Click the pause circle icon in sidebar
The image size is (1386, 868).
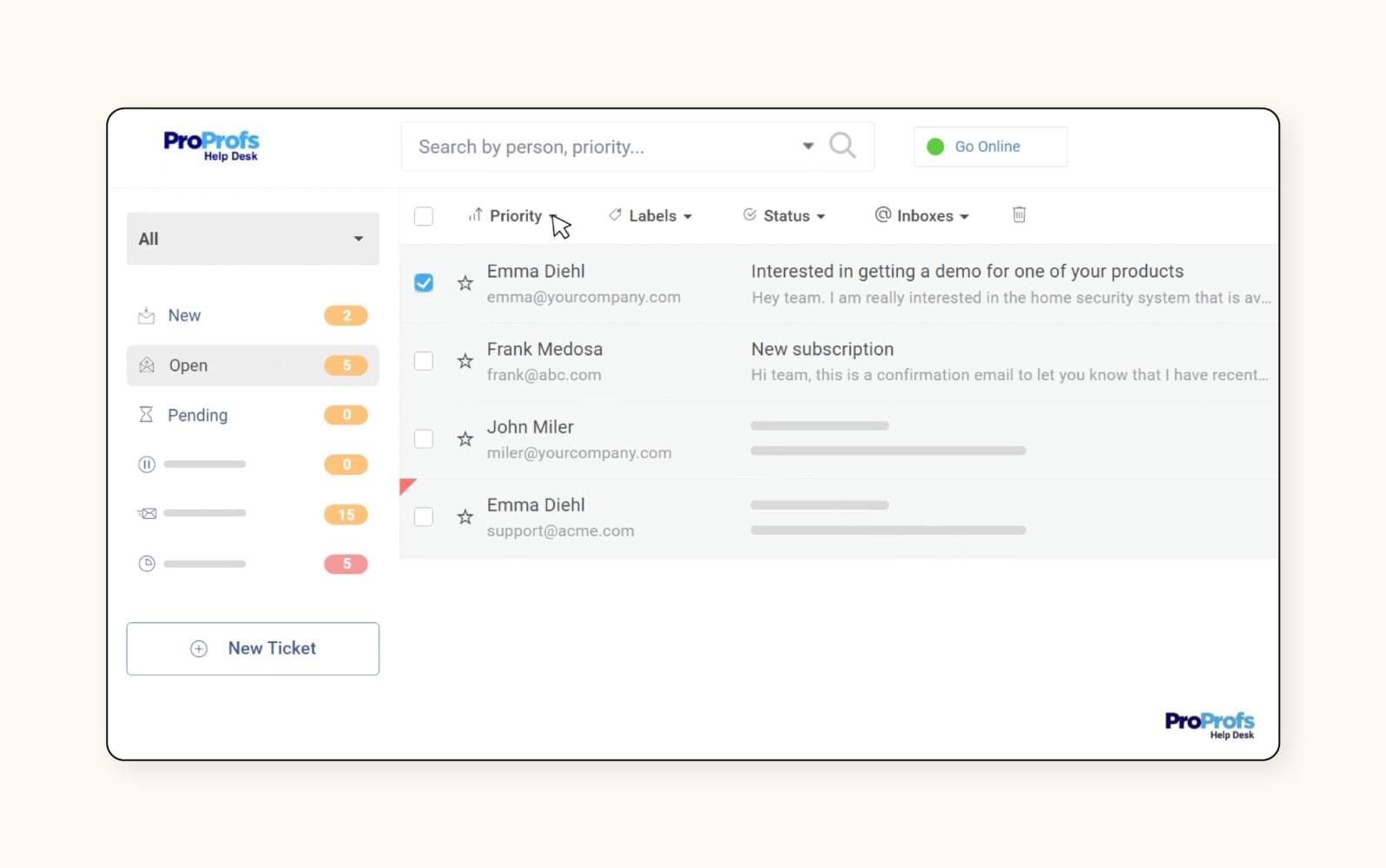[x=147, y=464]
